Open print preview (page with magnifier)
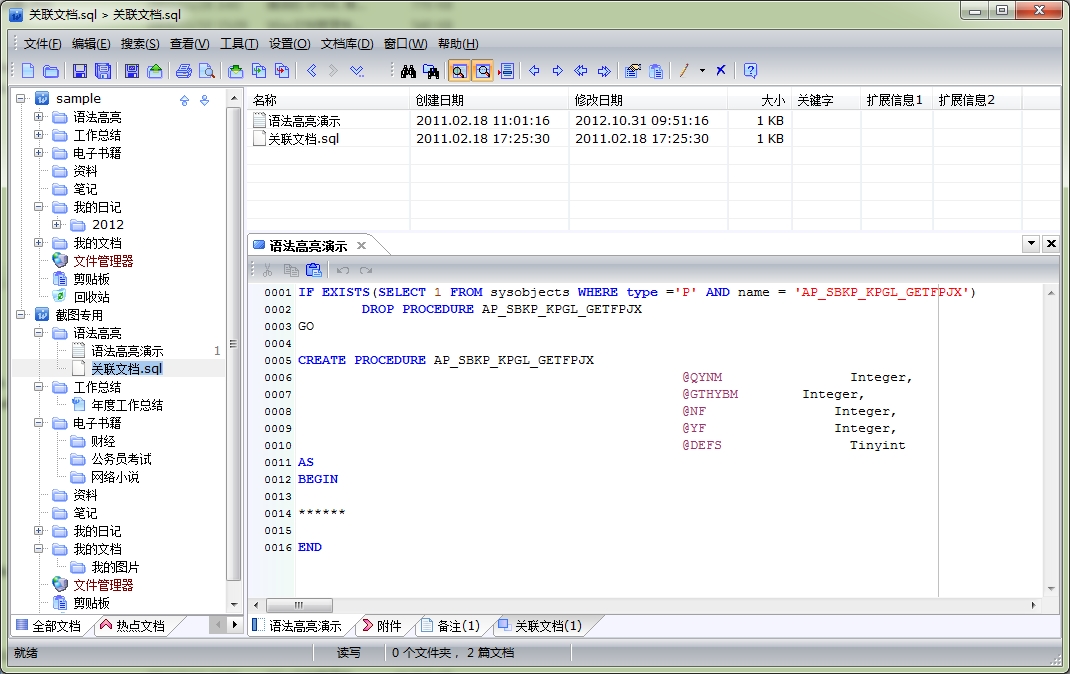 coord(206,71)
